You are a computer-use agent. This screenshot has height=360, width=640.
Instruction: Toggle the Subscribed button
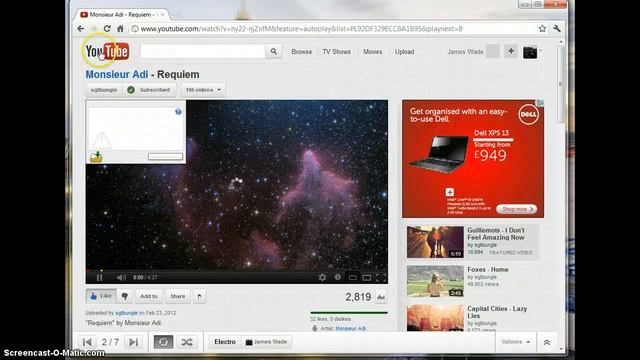point(149,90)
